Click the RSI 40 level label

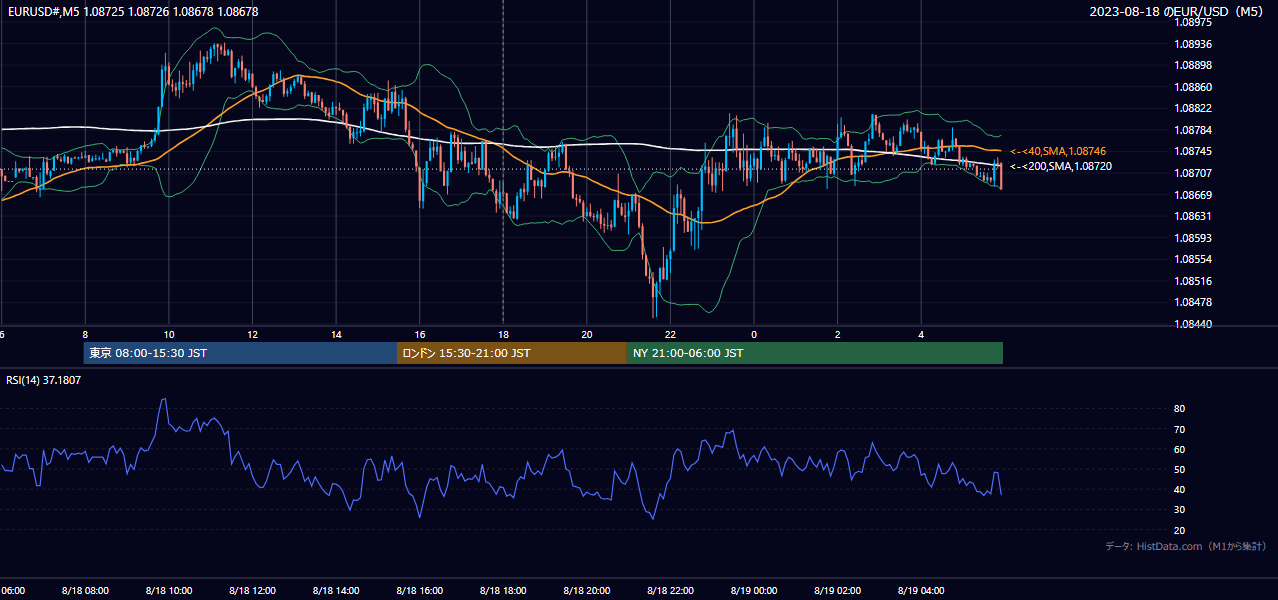[x=1179, y=489]
